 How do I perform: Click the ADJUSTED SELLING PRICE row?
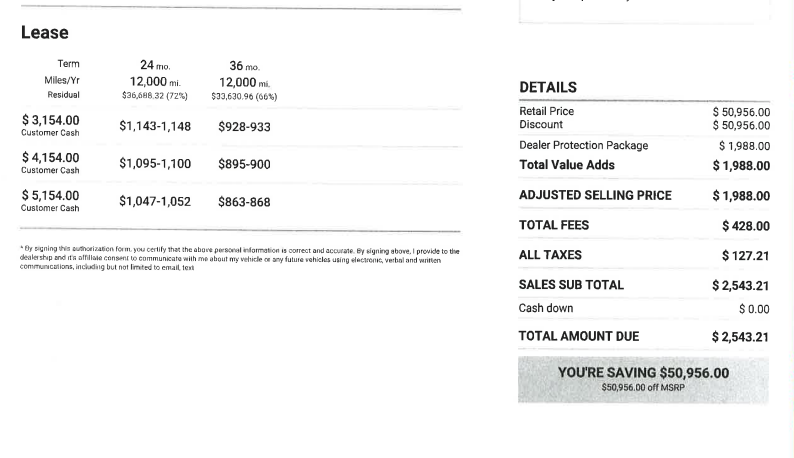coord(644,196)
